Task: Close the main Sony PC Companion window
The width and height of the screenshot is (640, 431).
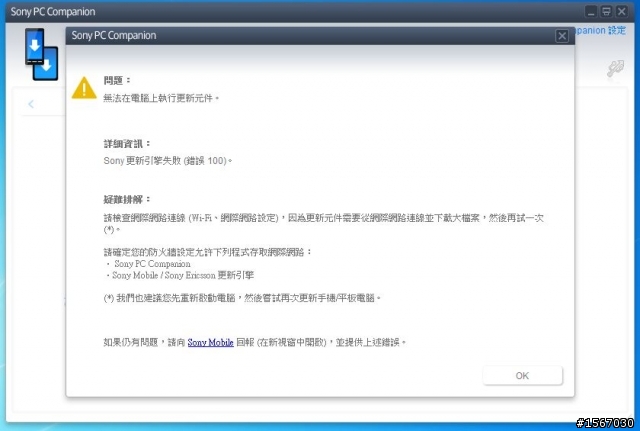Action: [622, 11]
